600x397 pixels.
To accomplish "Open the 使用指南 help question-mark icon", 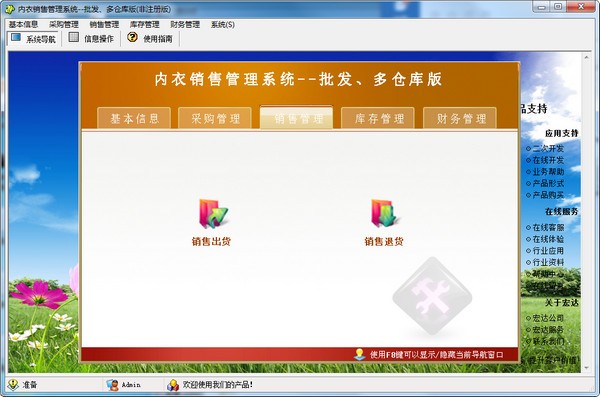I will (x=132, y=37).
